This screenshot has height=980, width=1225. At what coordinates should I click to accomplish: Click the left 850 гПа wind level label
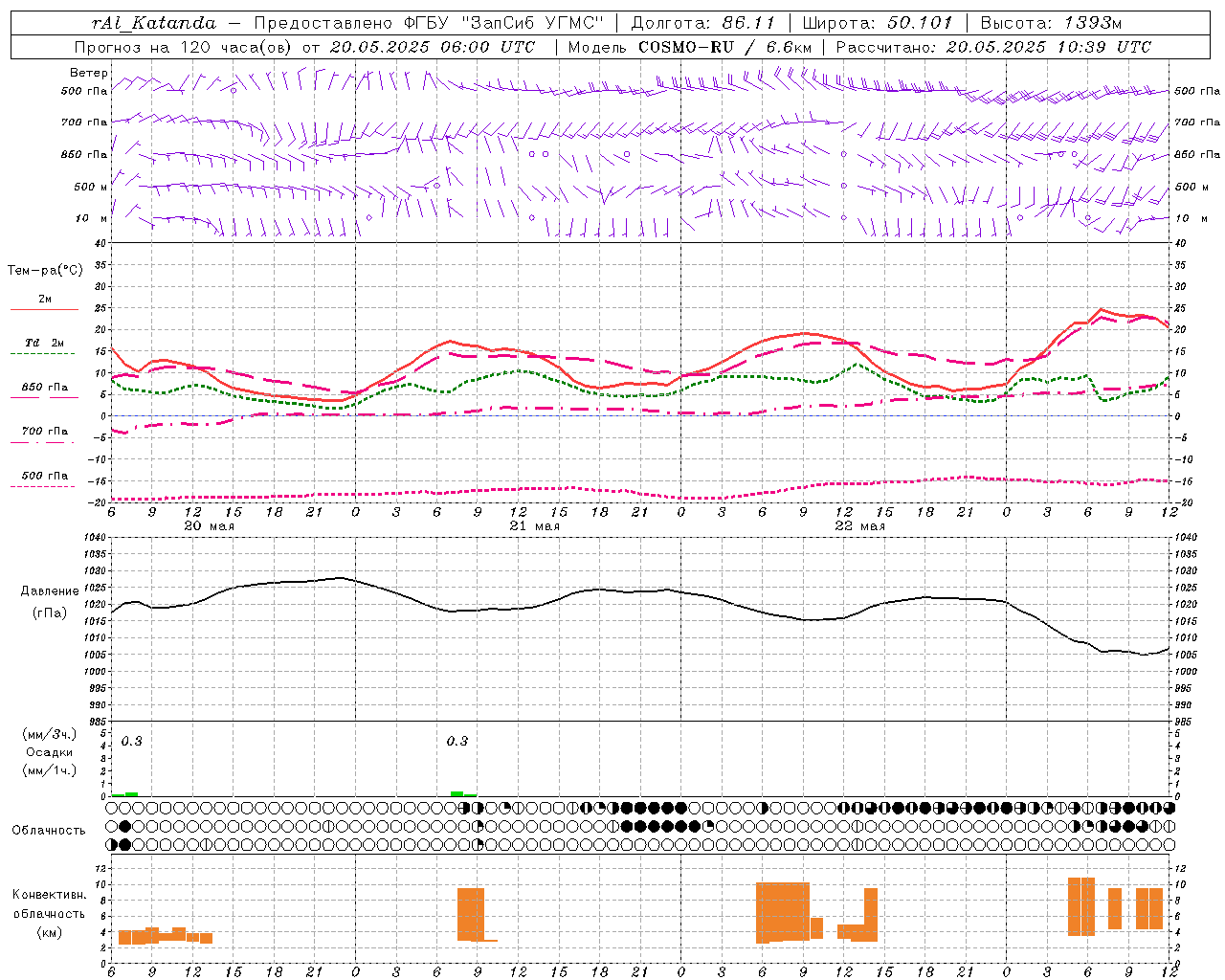(84, 154)
